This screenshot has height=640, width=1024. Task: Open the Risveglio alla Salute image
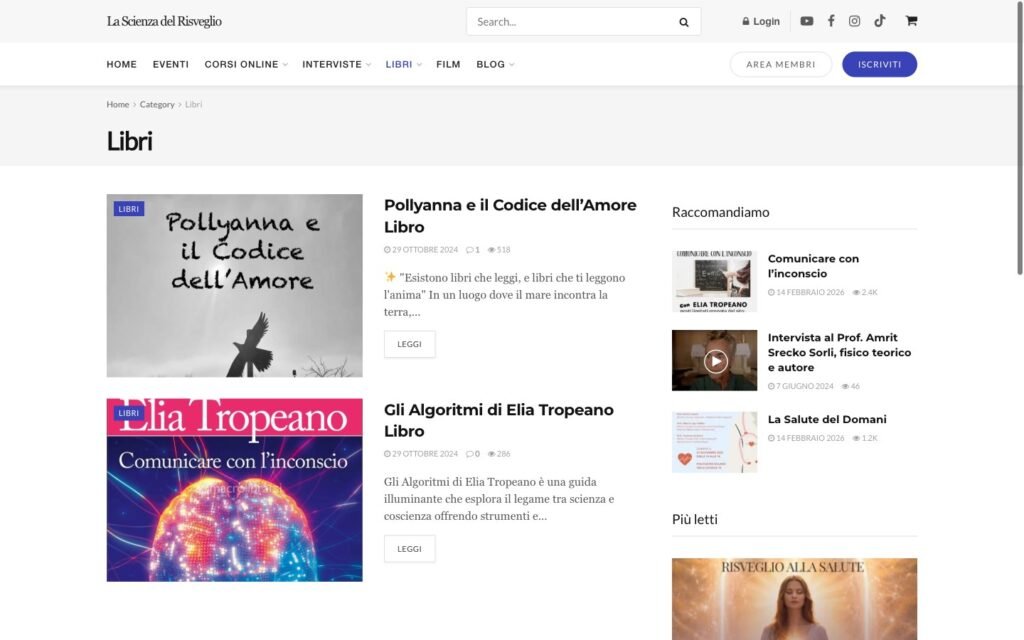[794, 599]
